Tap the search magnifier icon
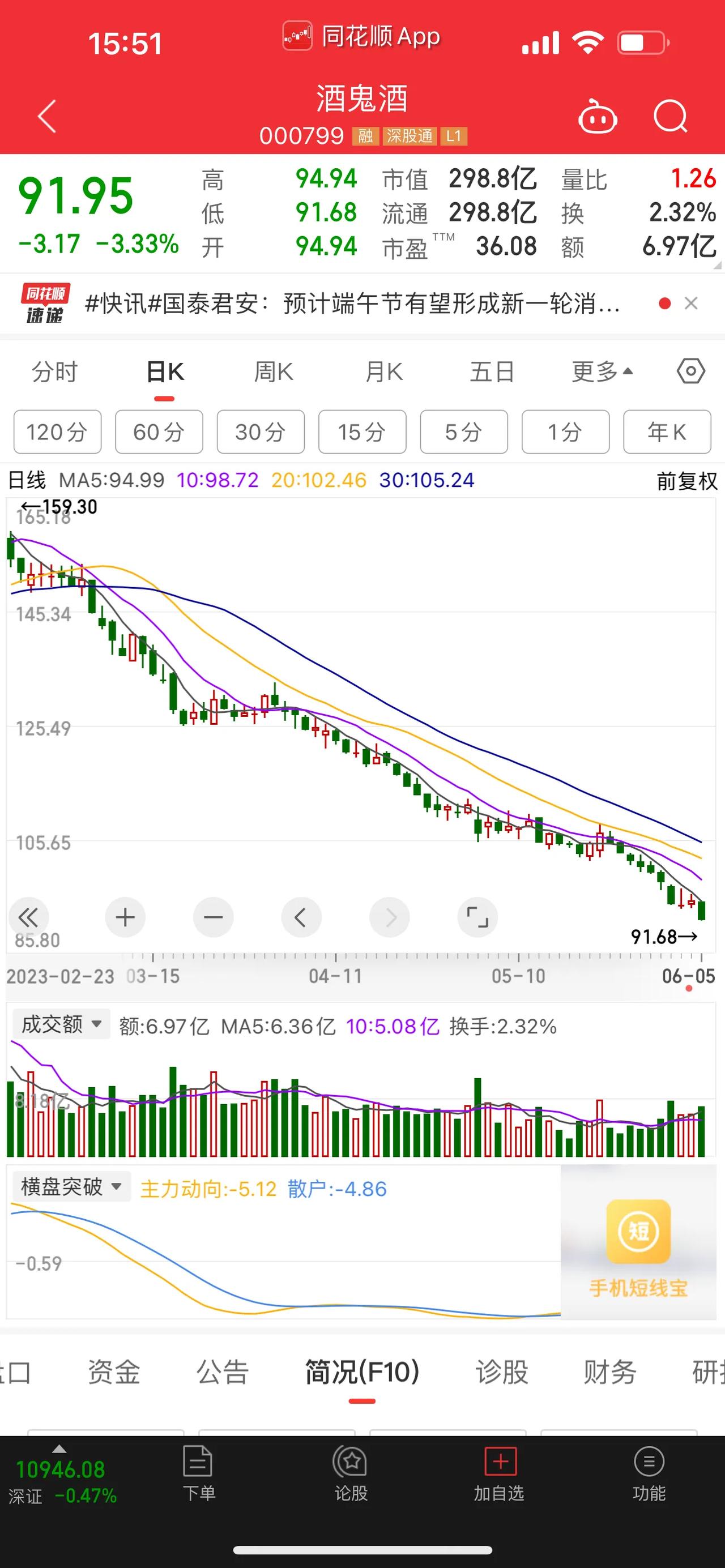This screenshot has width=725, height=1568. (x=670, y=116)
